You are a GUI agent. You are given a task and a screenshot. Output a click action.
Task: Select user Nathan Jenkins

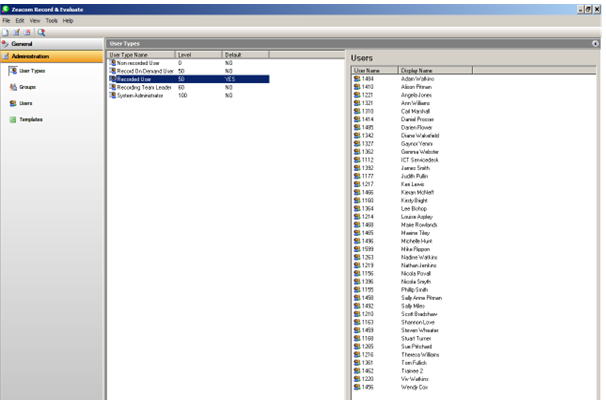tap(419, 266)
